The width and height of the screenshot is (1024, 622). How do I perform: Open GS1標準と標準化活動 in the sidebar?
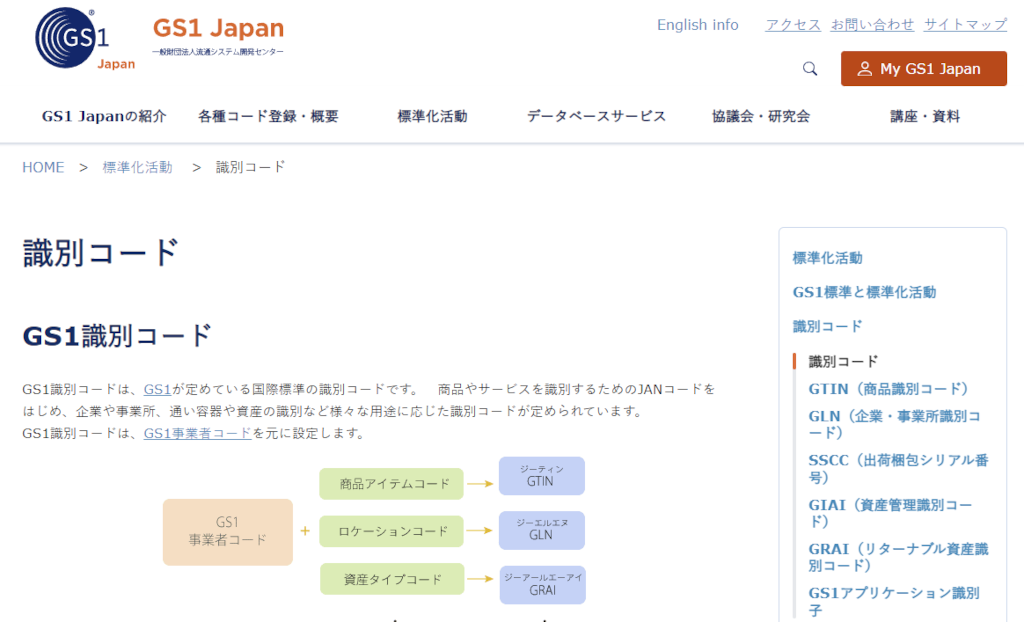click(x=865, y=292)
